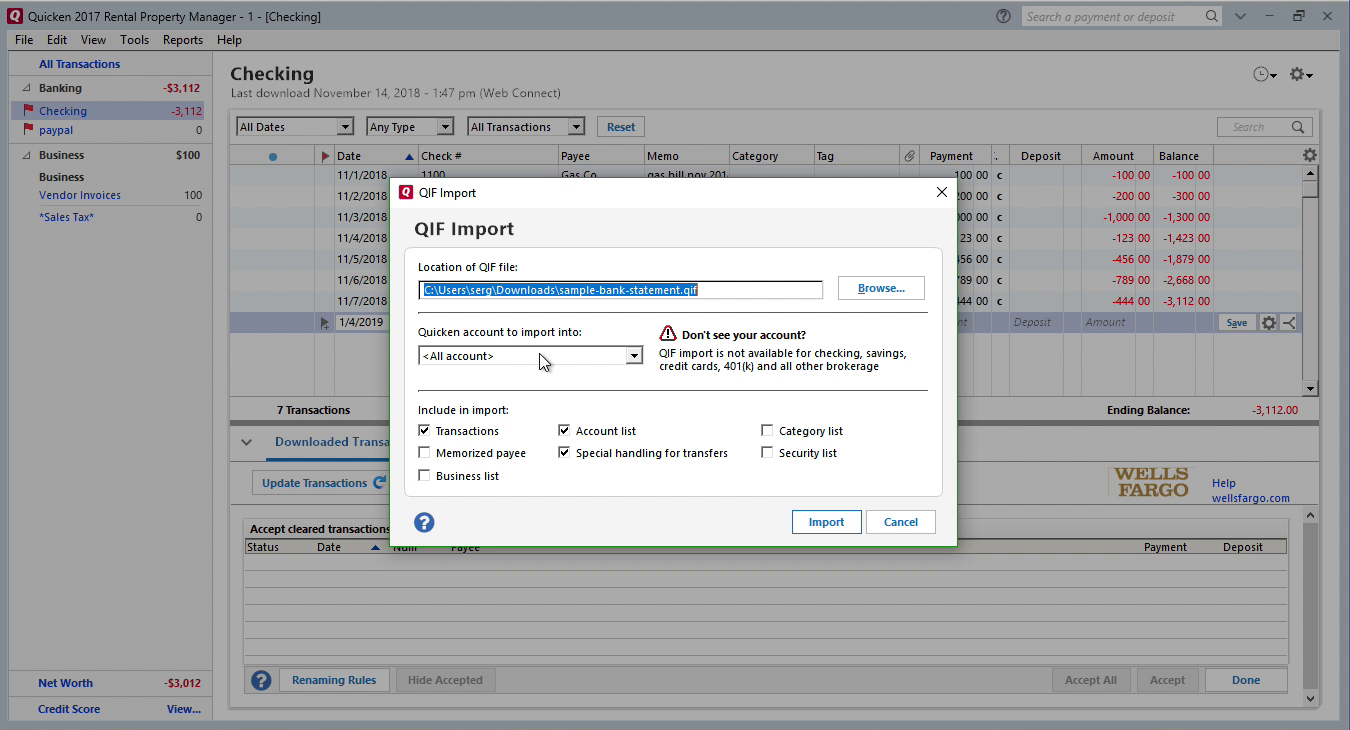Enable the Category list checkbox
The image size is (1350, 730).
767,430
